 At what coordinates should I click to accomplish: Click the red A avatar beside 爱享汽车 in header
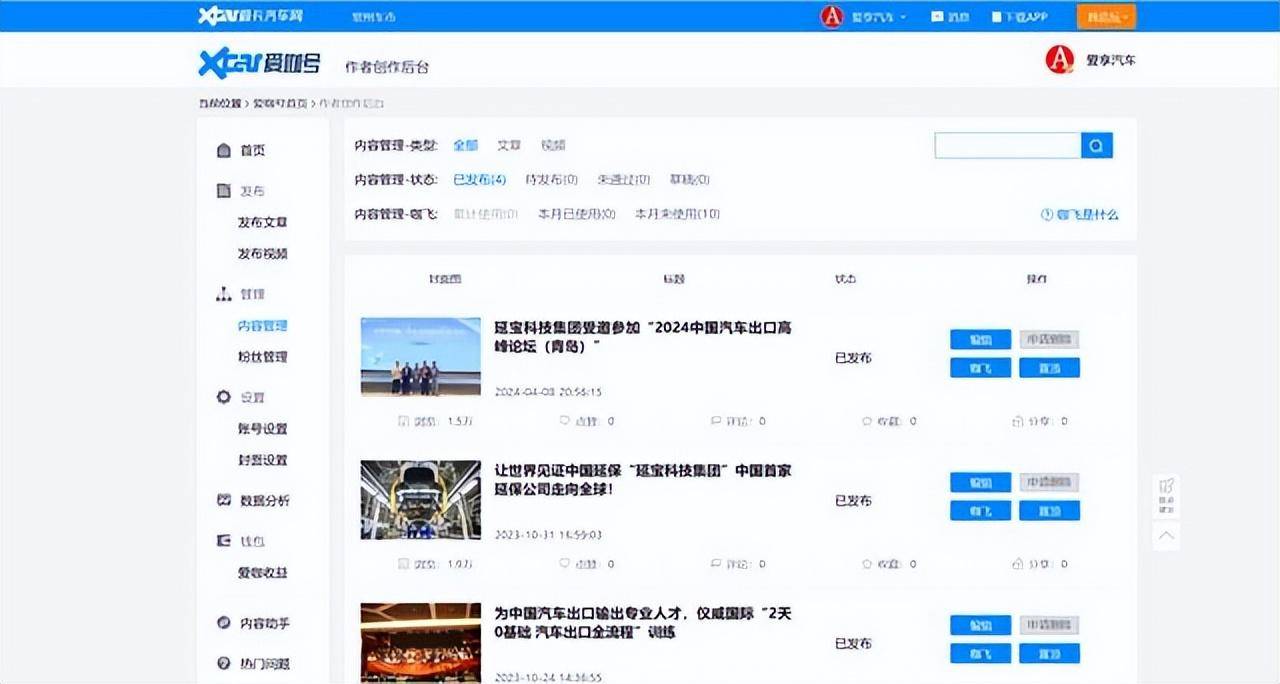coord(1060,60)
